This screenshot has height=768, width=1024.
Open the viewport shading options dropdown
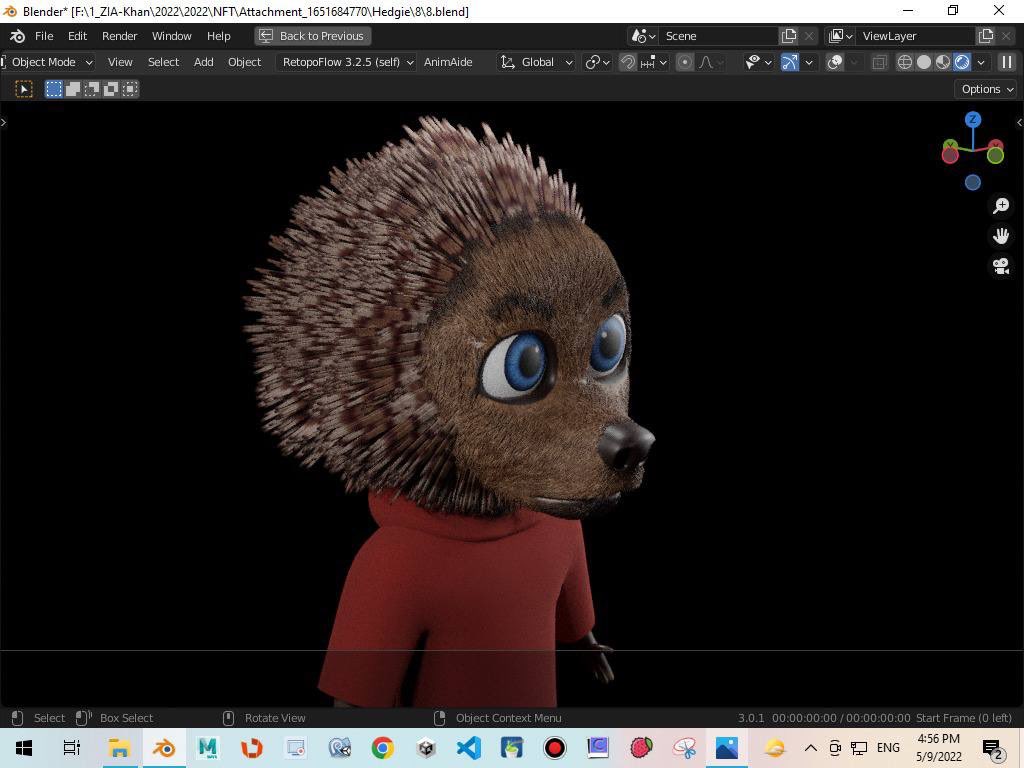click(x=981, y=62)
